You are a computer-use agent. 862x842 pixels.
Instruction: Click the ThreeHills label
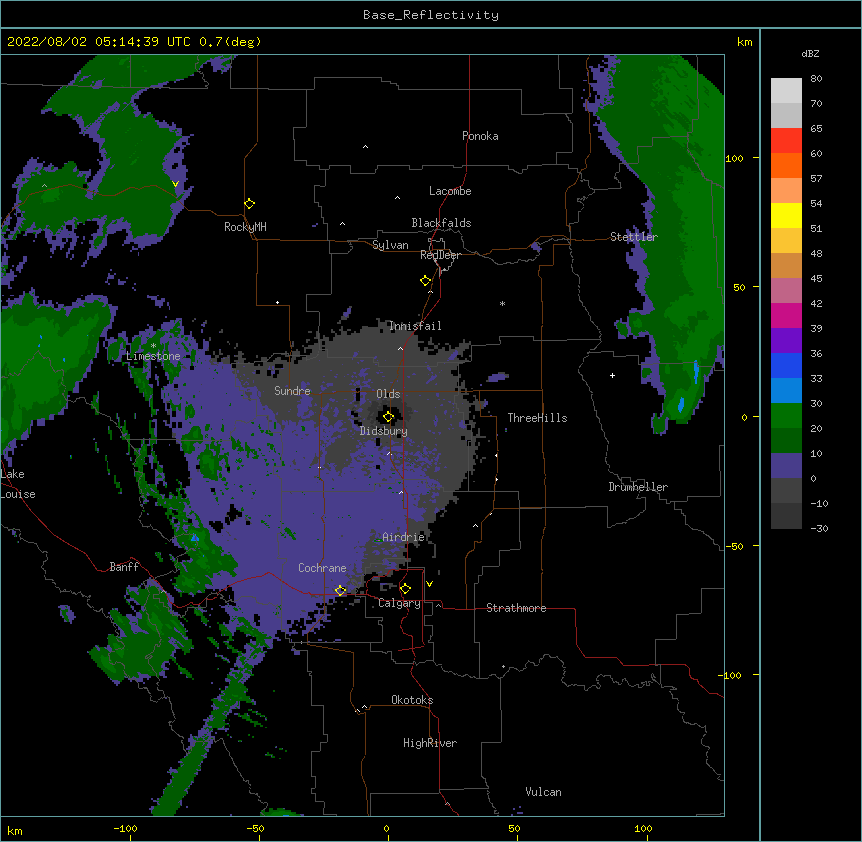(537, 418)
